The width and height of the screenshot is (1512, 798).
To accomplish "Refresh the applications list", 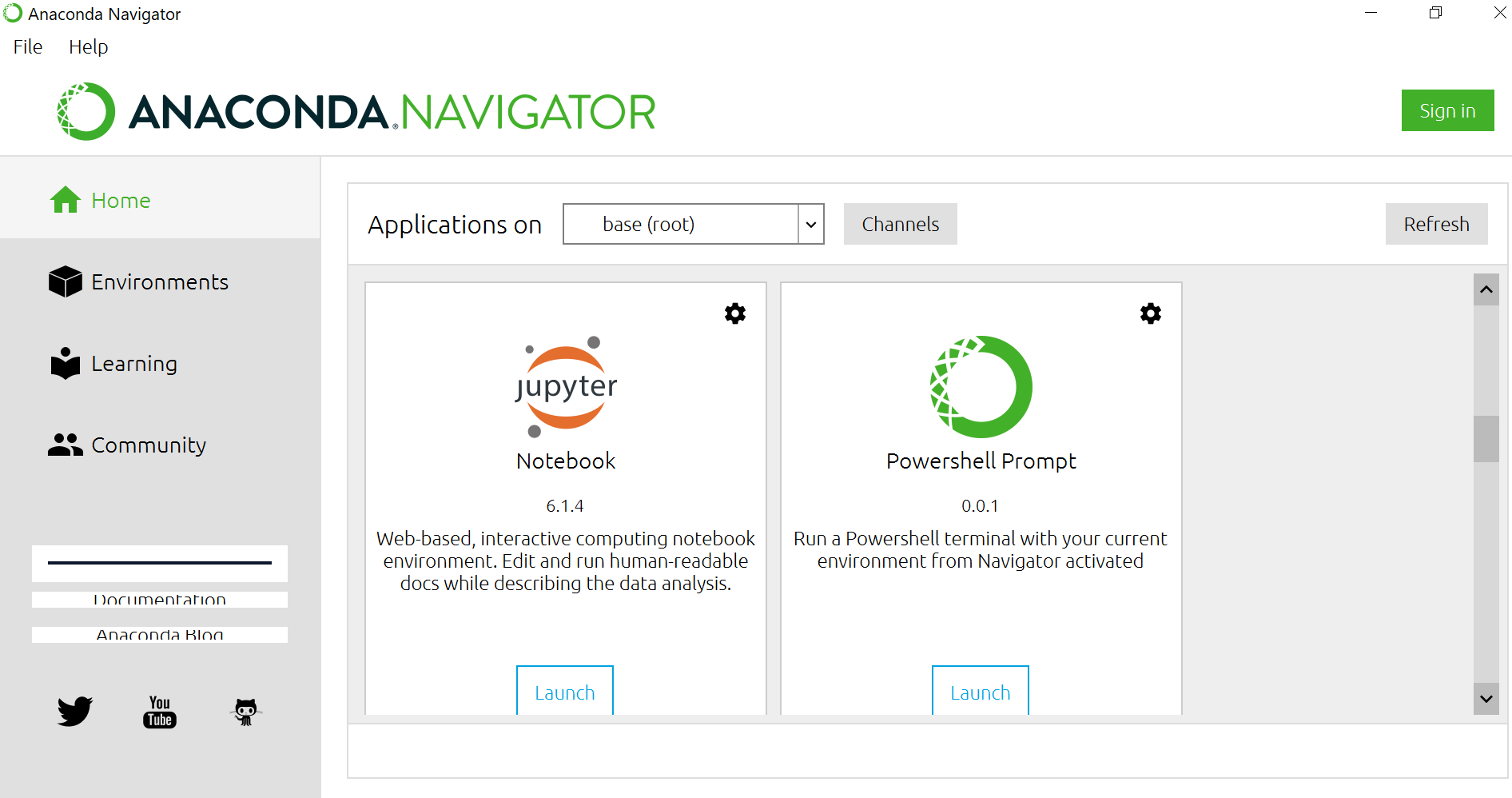I will pyautogui.click(x=1436, y=224).
